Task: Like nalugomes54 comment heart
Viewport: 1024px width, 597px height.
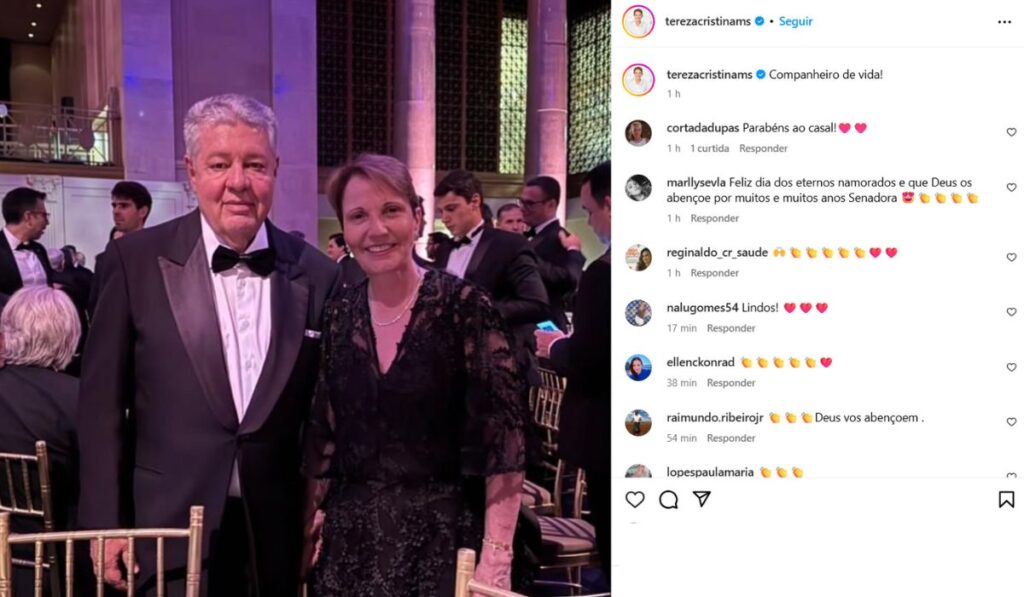Action: 1012,312
